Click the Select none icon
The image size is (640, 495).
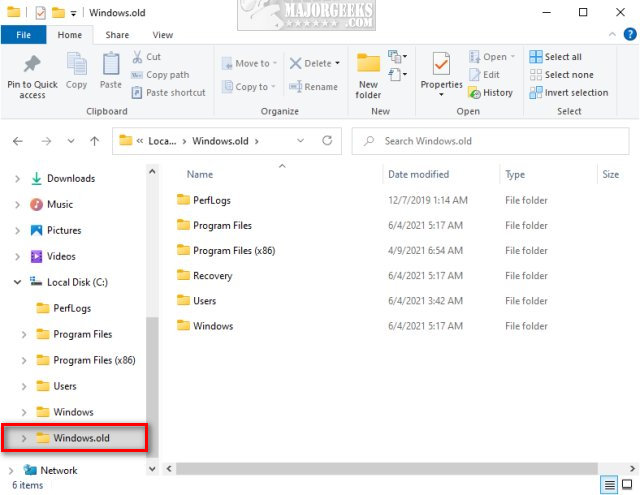(536, 75)
